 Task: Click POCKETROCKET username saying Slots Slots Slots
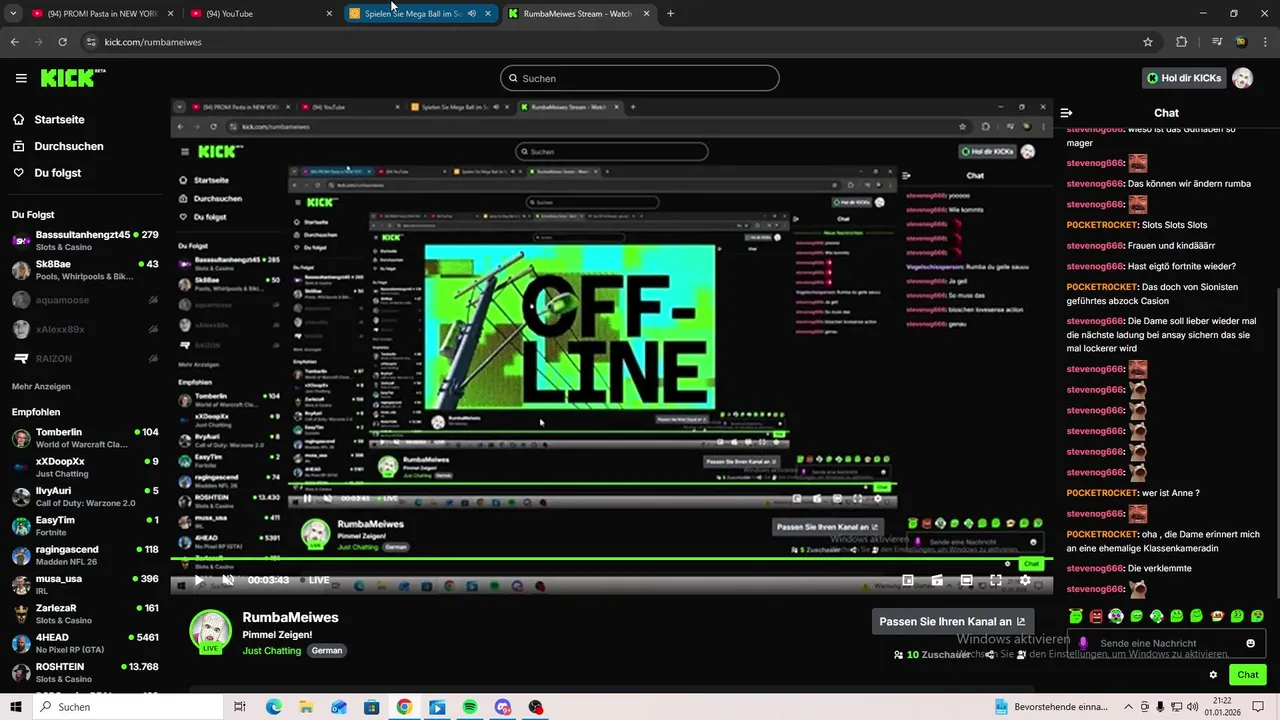[1102, 225]
